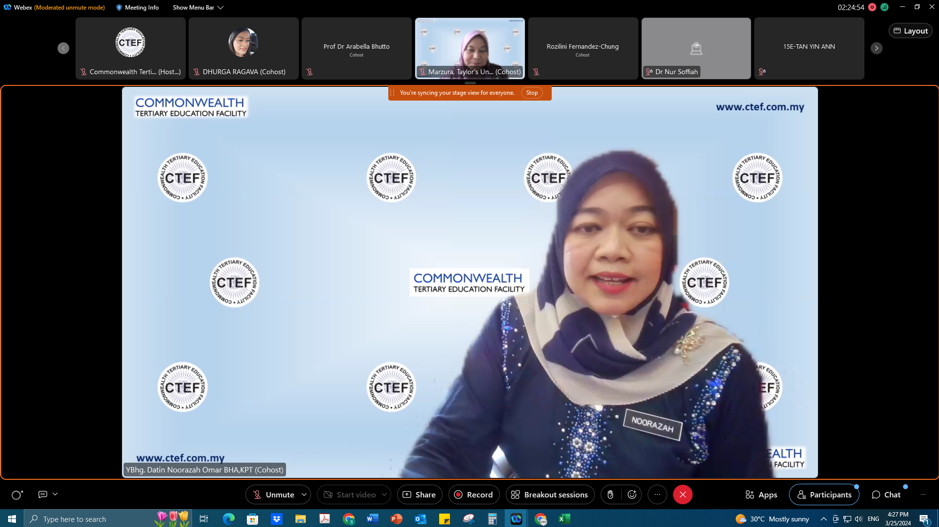This screenshot has width=939, height=527.
Task: Open Microsoft Store from the taskbar
Action: (253, 519)
